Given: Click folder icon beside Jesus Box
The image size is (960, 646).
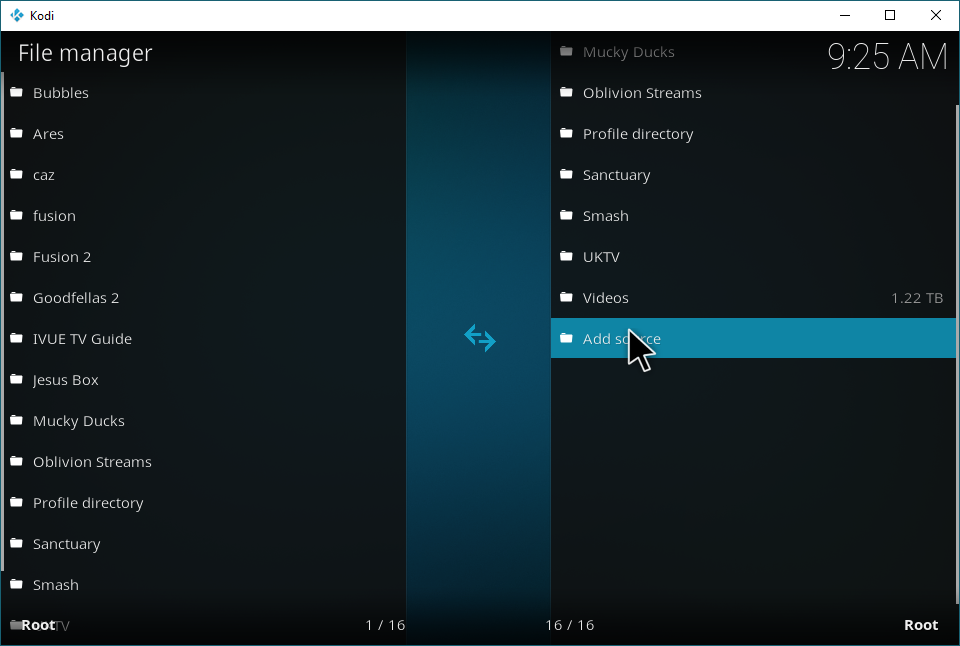Looking at the screenshot, I should [16, 380].
